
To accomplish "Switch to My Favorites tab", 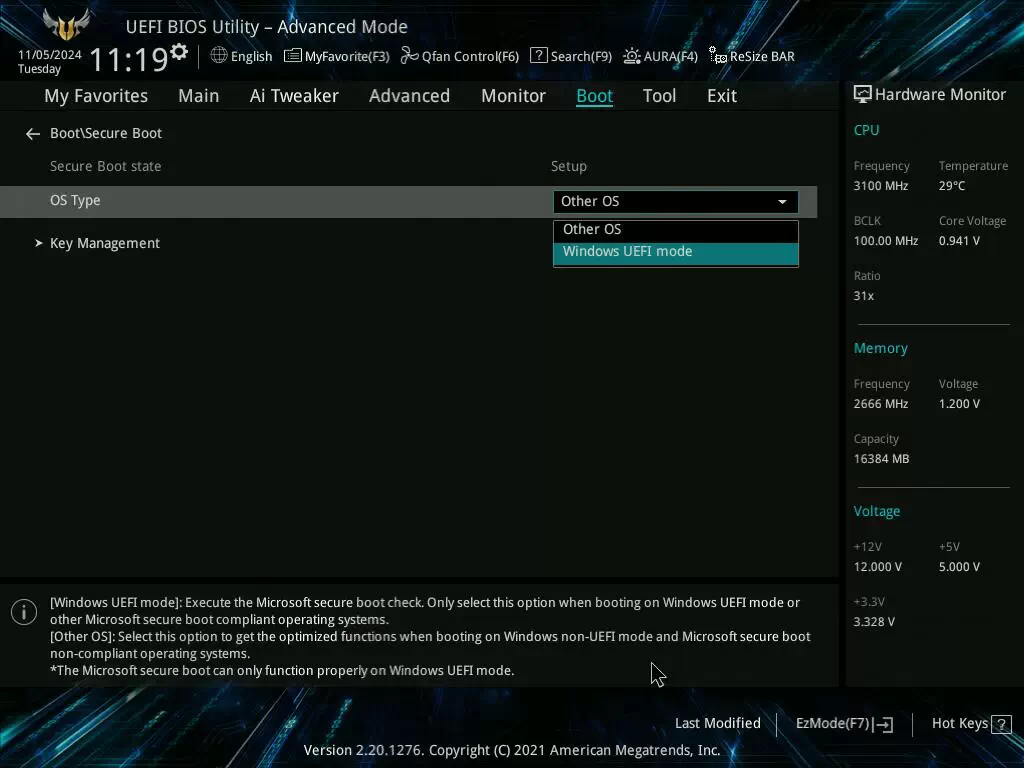I will click(96, 96).
